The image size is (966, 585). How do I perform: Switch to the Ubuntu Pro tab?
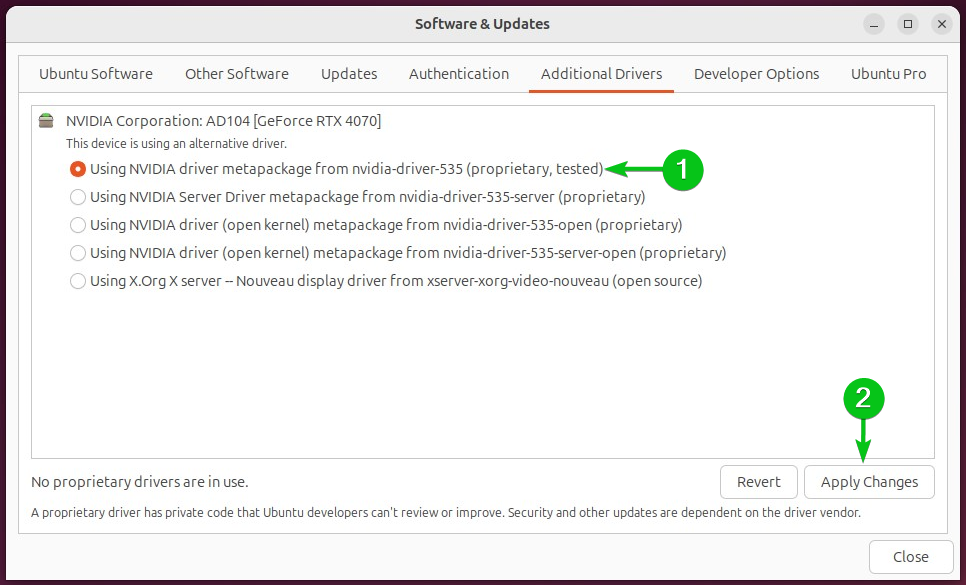[x=888, y=74]
